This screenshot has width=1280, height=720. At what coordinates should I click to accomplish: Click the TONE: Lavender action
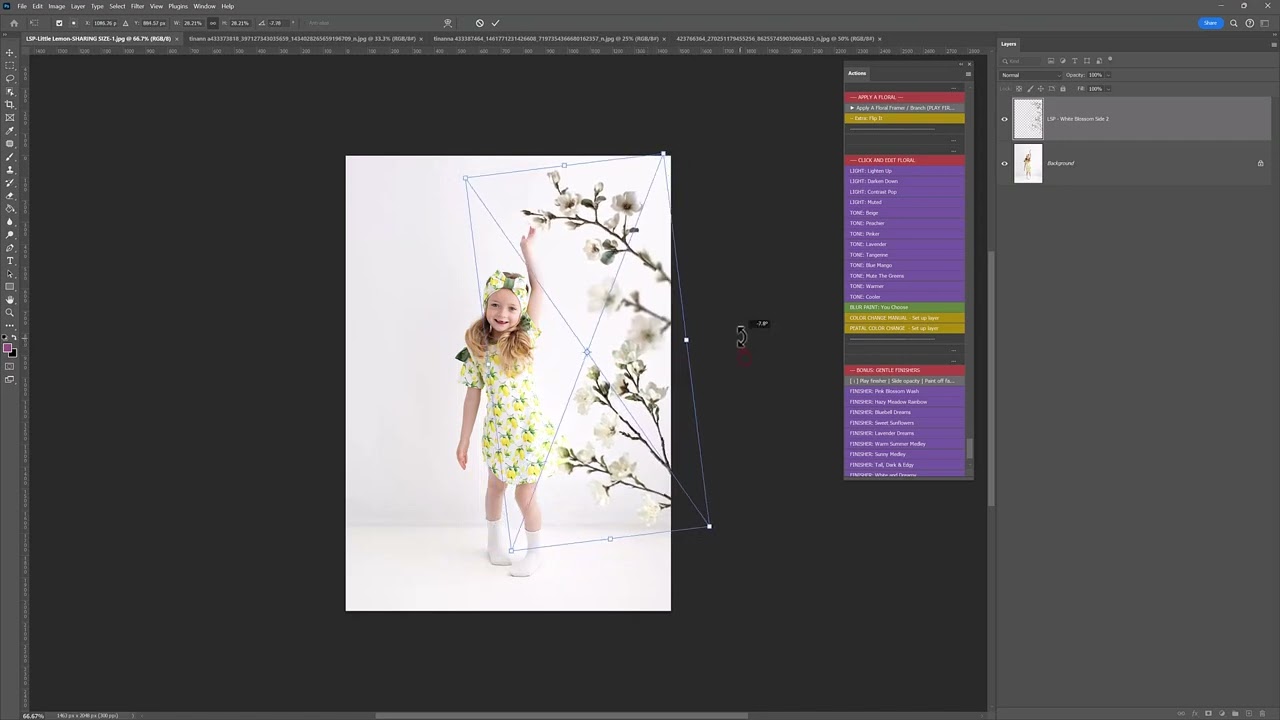[x=868, y=244]
